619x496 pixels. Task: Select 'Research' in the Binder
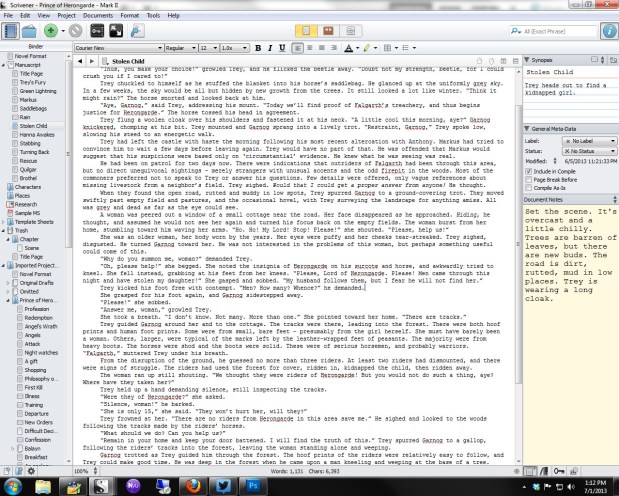[x=26, y=204]
